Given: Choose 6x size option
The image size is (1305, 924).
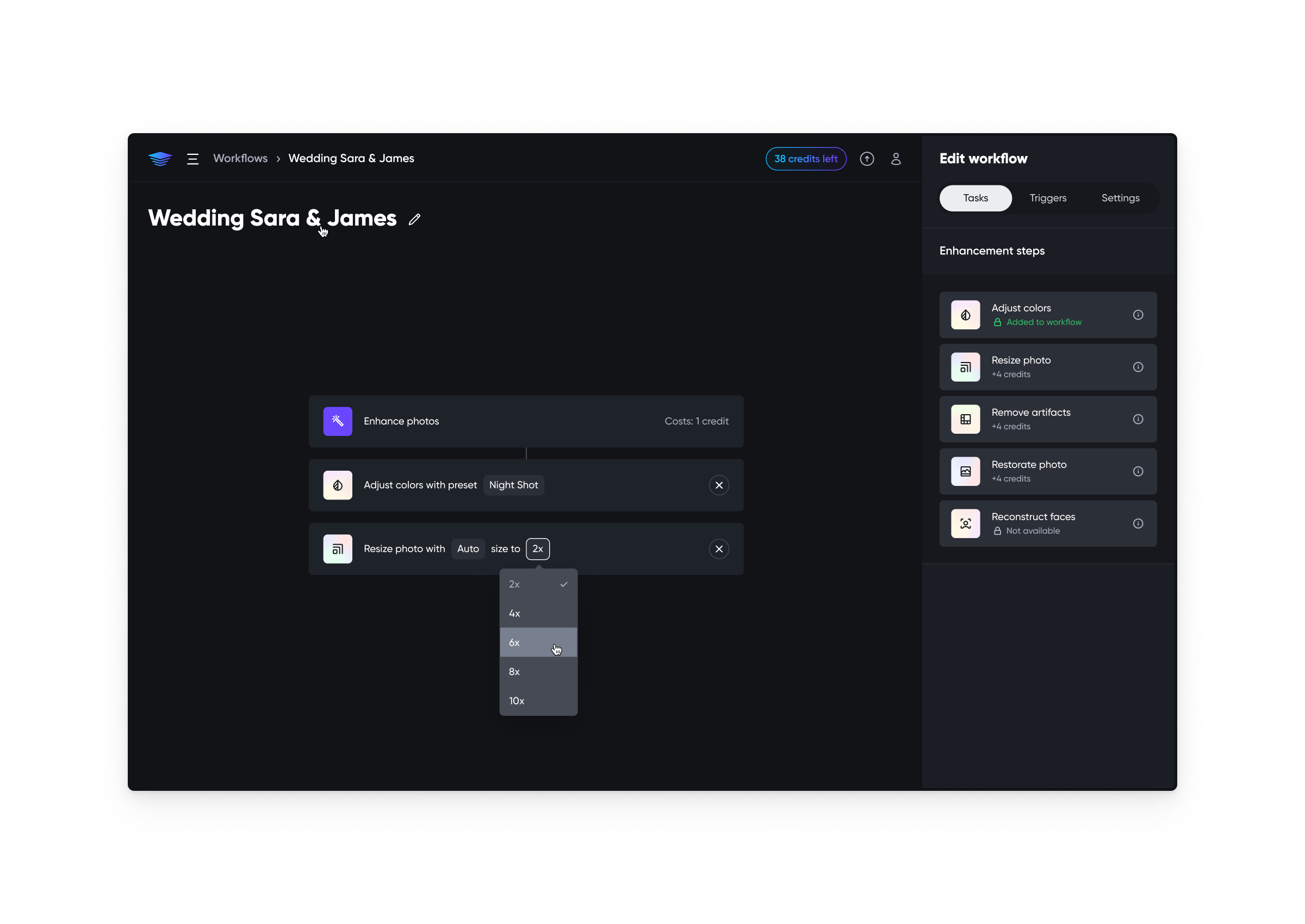Looking at the screenshot, I should [538, 642].
